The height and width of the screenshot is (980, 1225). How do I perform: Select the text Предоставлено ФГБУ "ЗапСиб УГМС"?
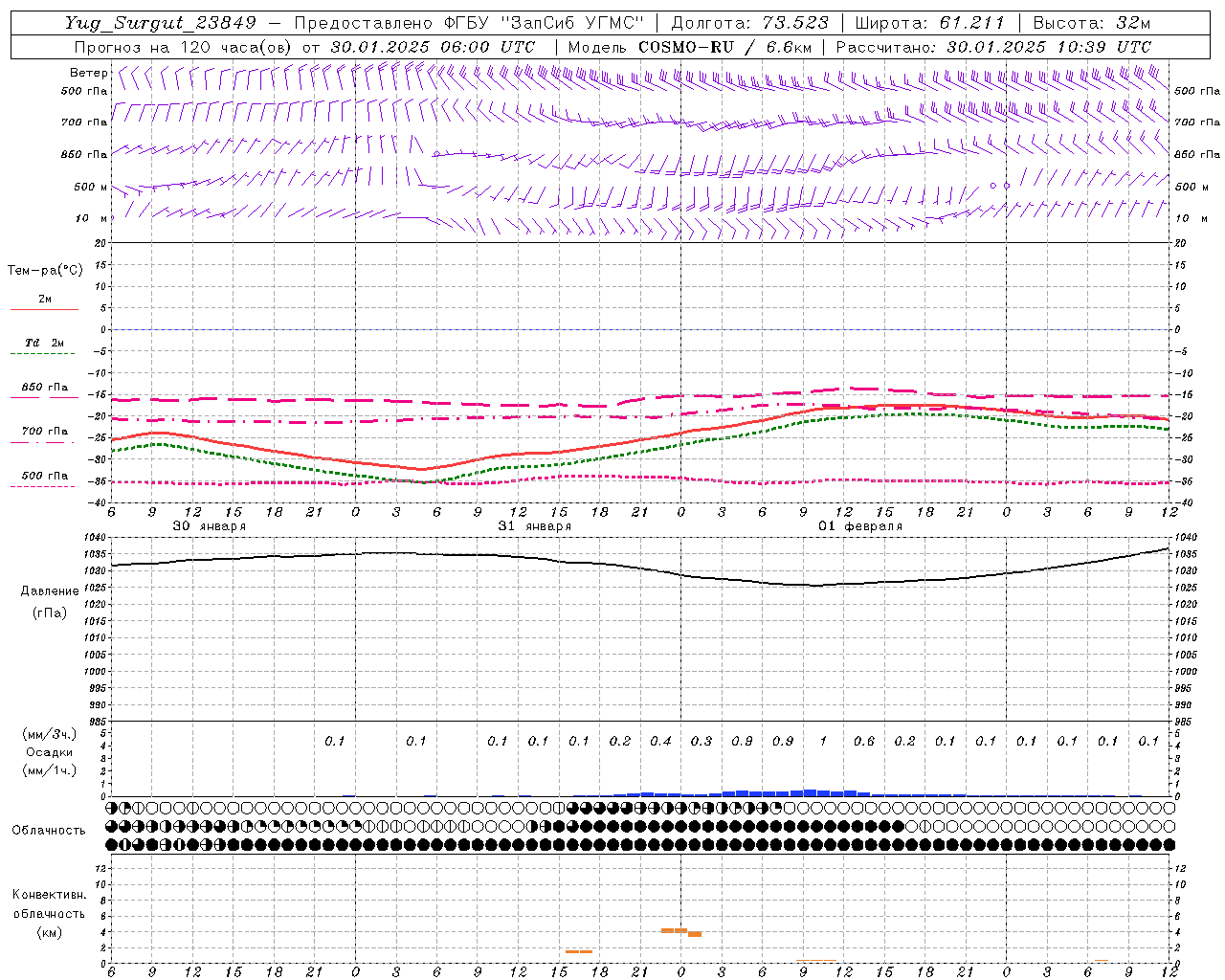click(470, 24)
